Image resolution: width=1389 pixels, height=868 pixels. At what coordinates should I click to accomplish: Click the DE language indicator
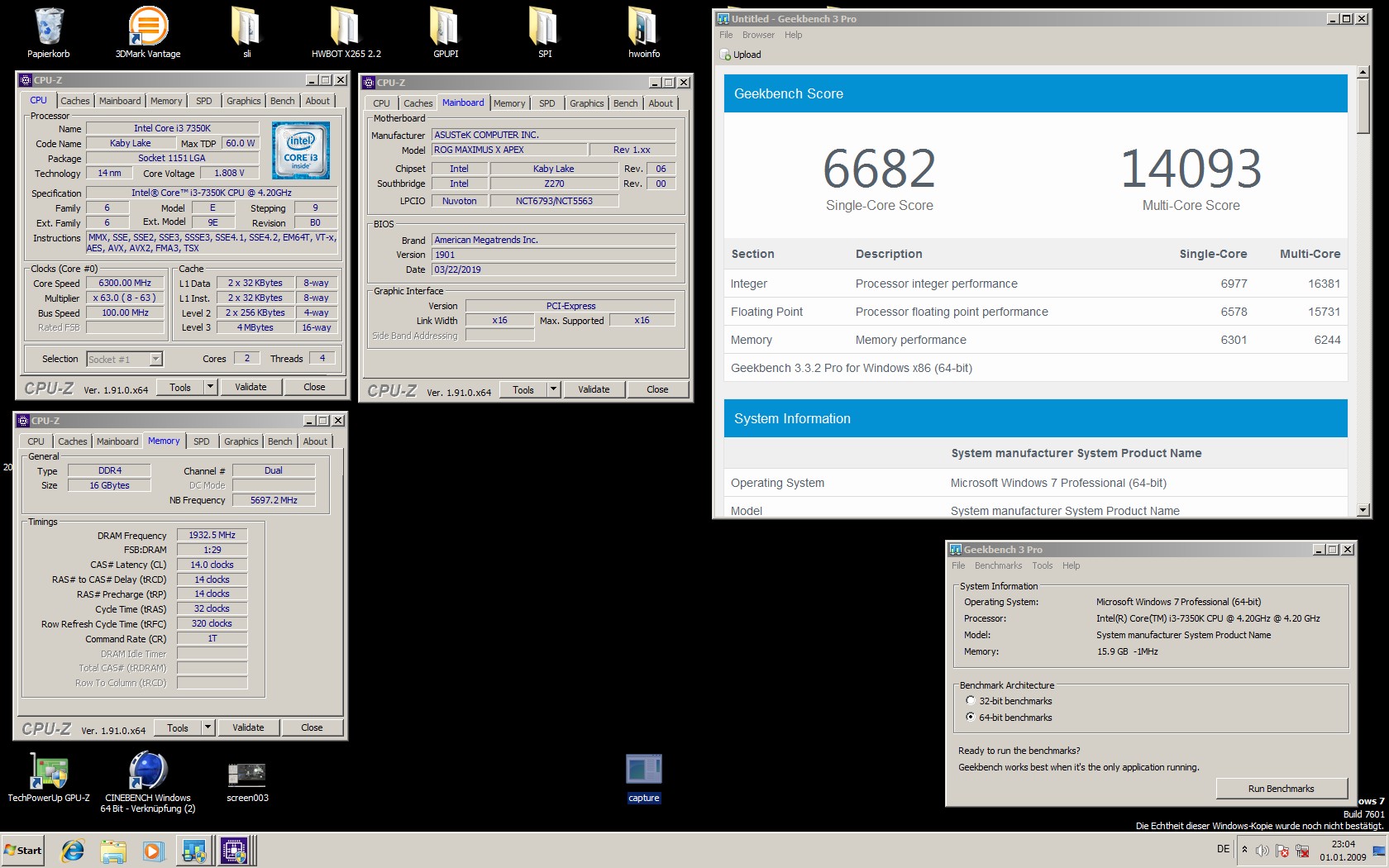(x=1224, y=849)
